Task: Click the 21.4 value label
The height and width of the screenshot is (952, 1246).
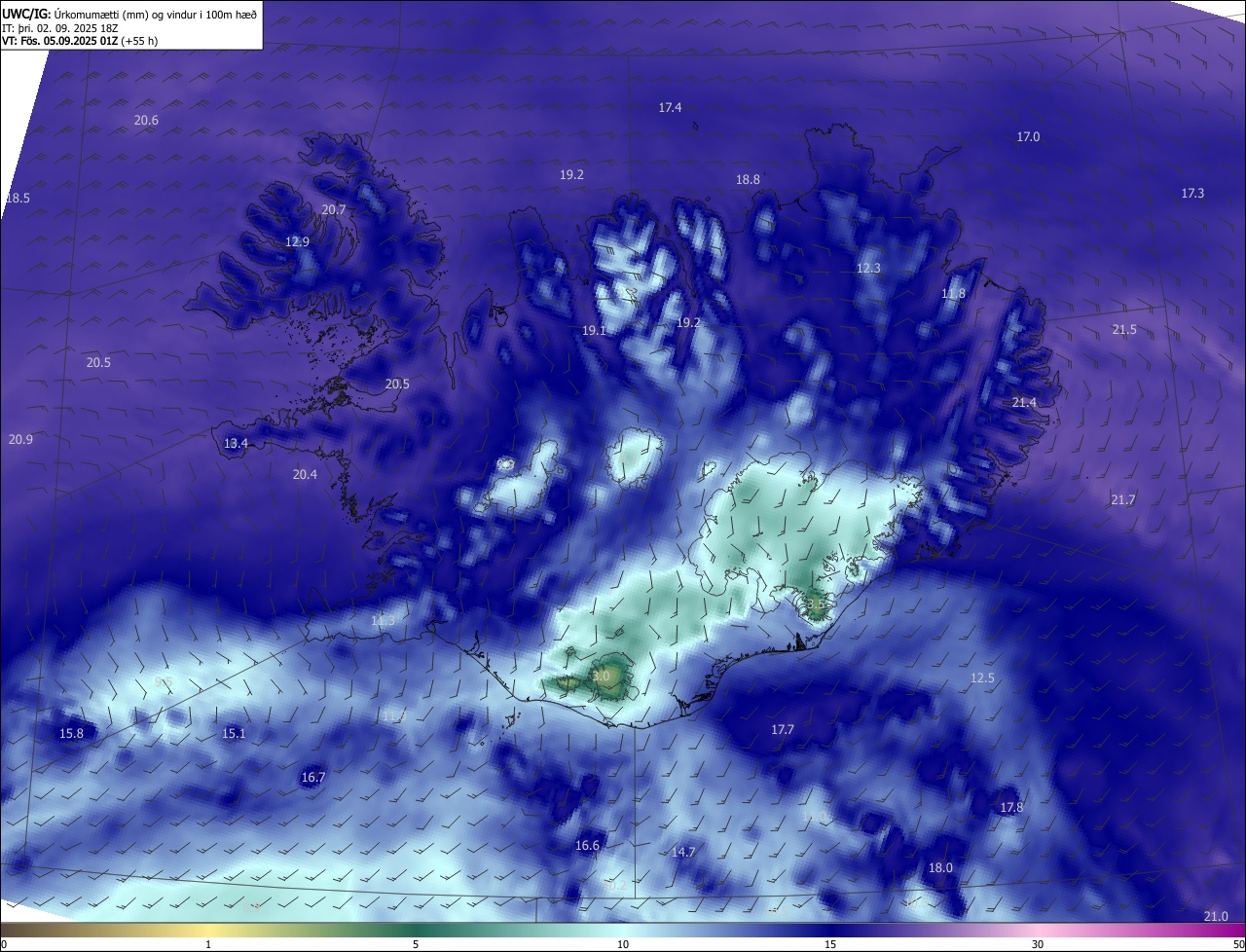Action: (x=1024, y=402)
